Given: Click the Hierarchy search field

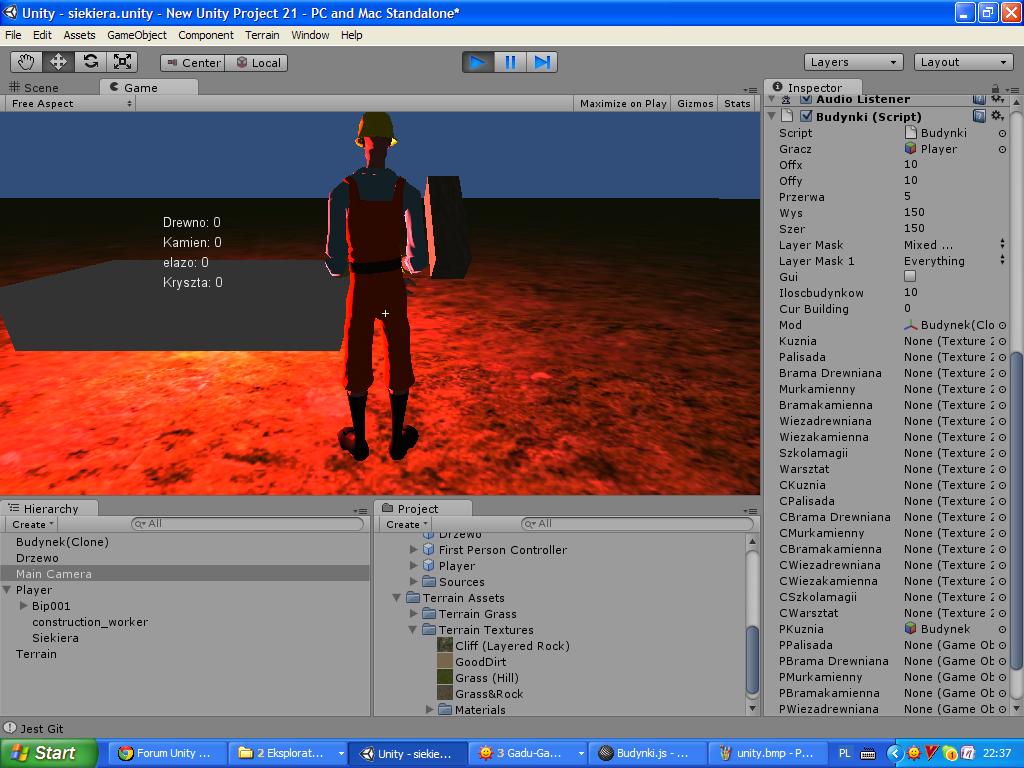Looking at the screenshot, I should [x=247, y=524].
